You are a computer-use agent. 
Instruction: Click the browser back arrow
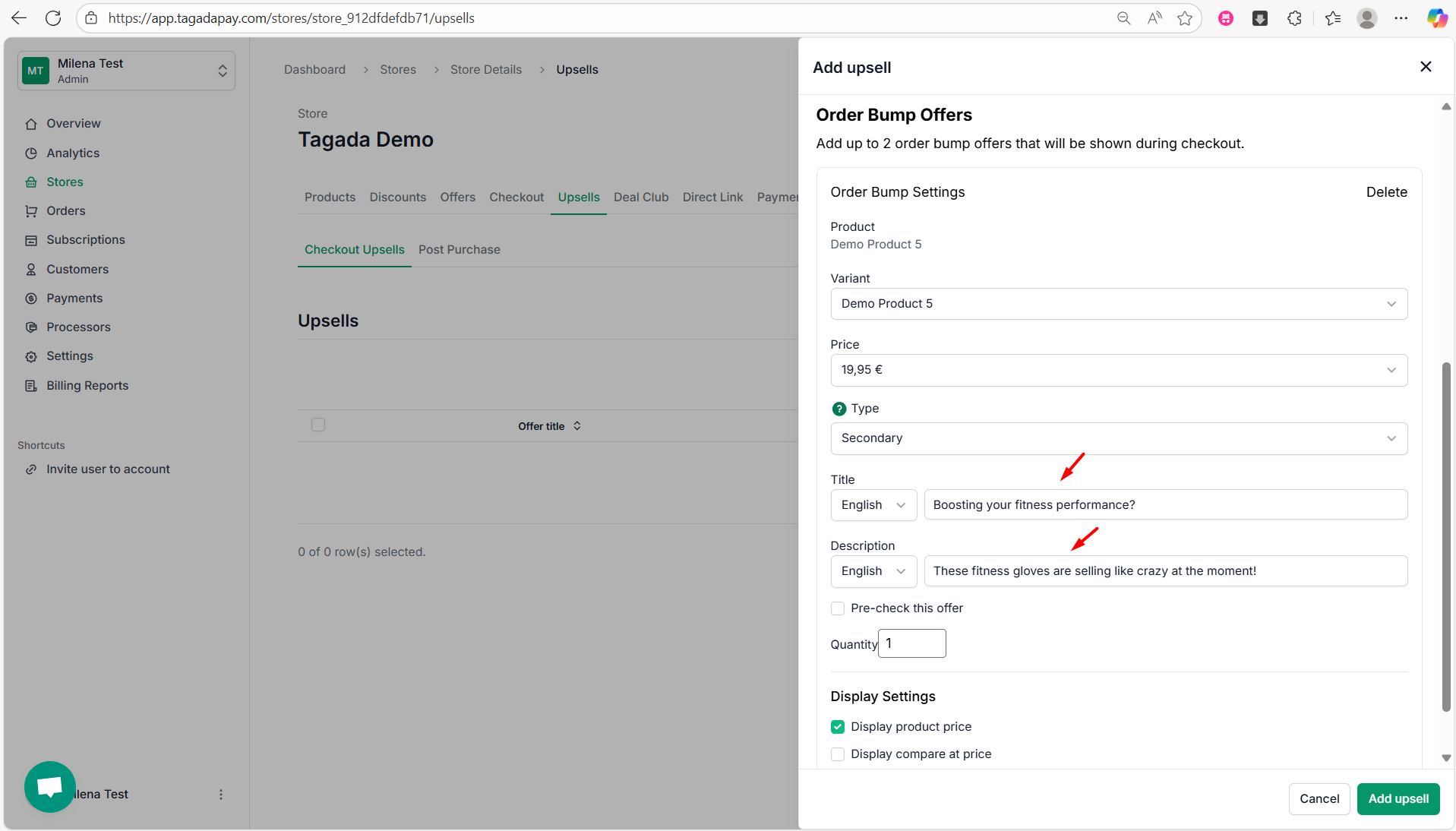(19, 18)
